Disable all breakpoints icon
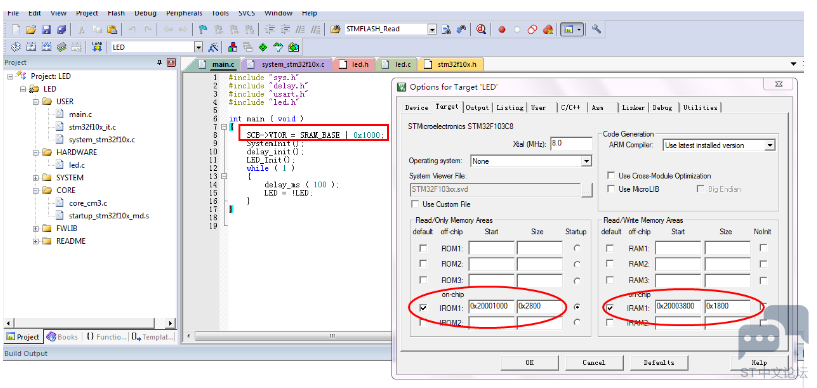Viewport: 817px width, 388px height. 532,30
